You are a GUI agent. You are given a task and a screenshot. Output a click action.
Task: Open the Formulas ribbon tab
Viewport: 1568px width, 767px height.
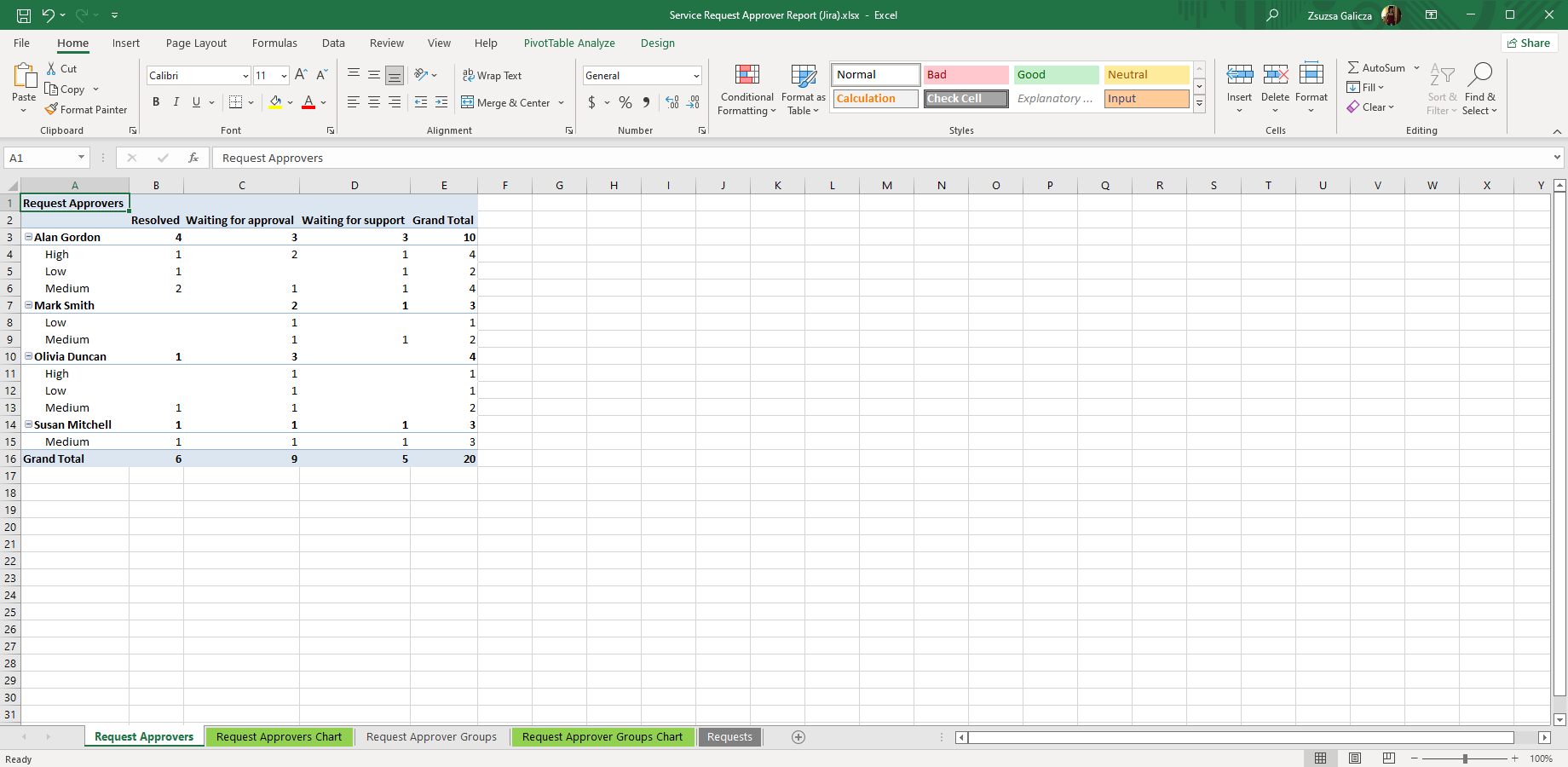[x=274, y=43]
